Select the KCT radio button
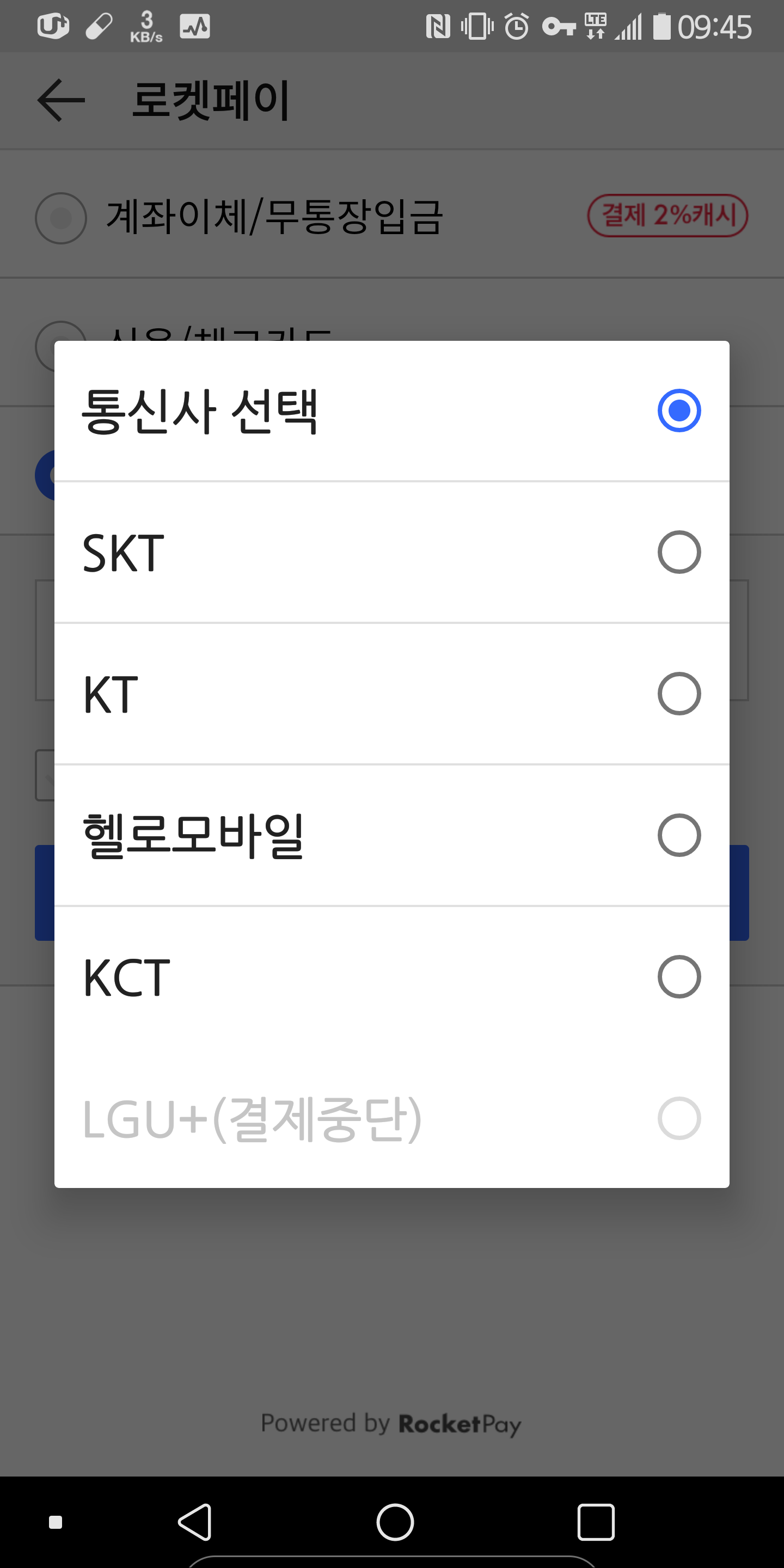Image resolution: width=784 pixels, height=1568 pixels. [x=679, y=976]
